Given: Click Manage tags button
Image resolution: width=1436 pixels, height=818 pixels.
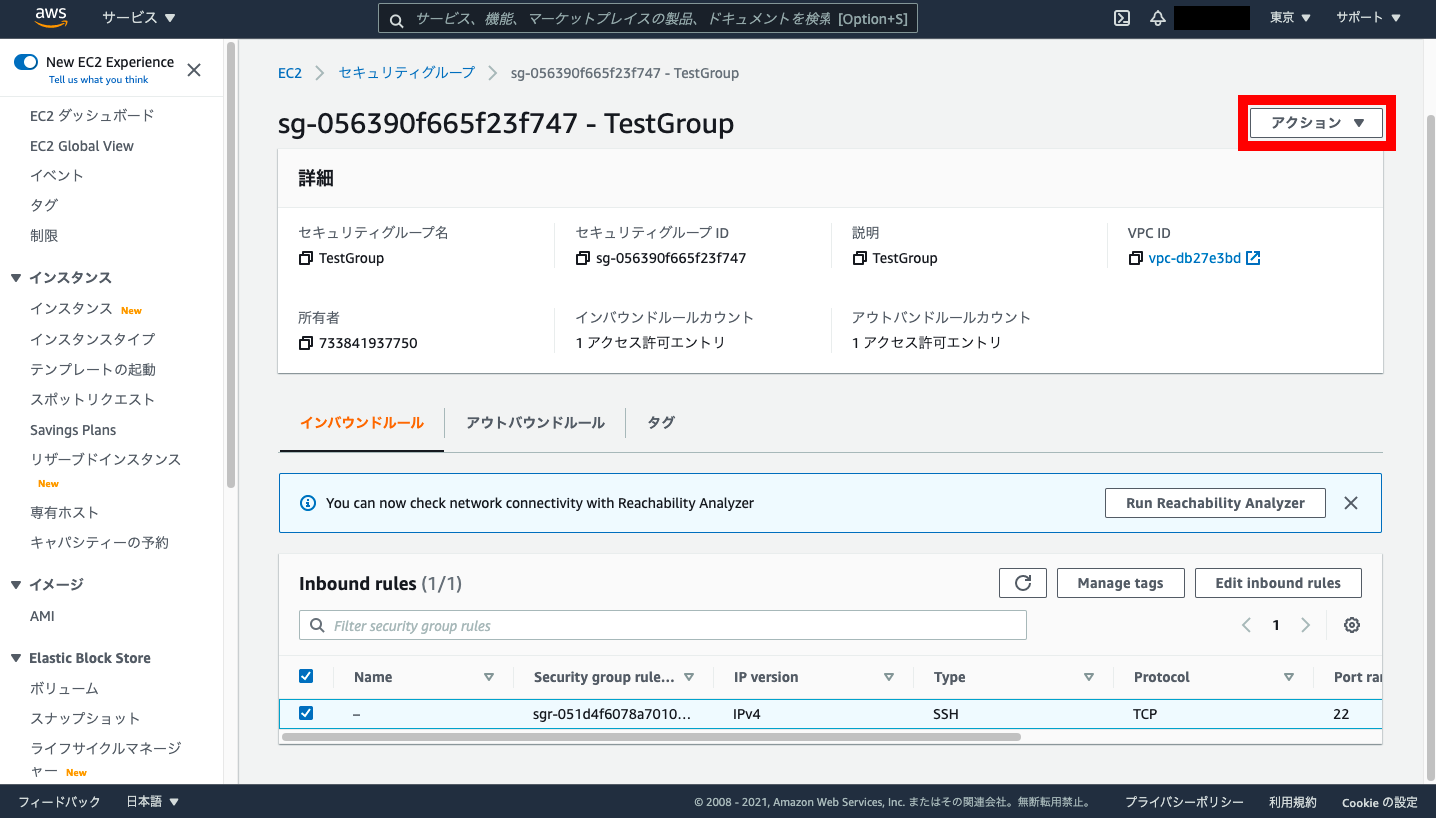Looking at the screenshot, I should 1120,583.
